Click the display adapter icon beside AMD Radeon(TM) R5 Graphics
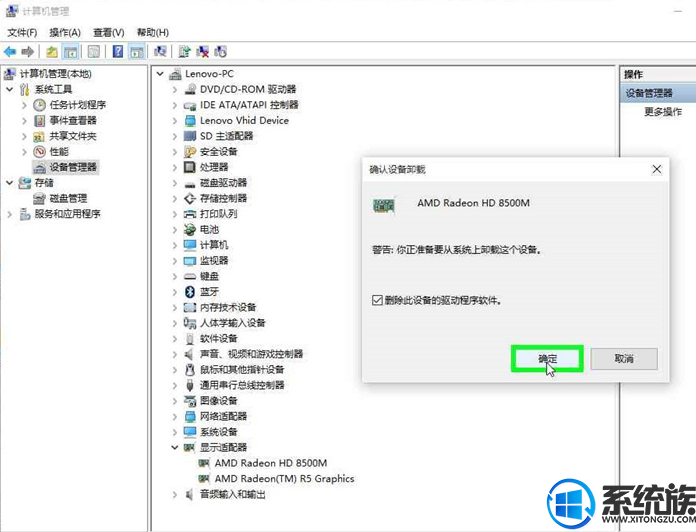Screen dimensions: 696x532 pyautogui.click(x=204, y=479)
